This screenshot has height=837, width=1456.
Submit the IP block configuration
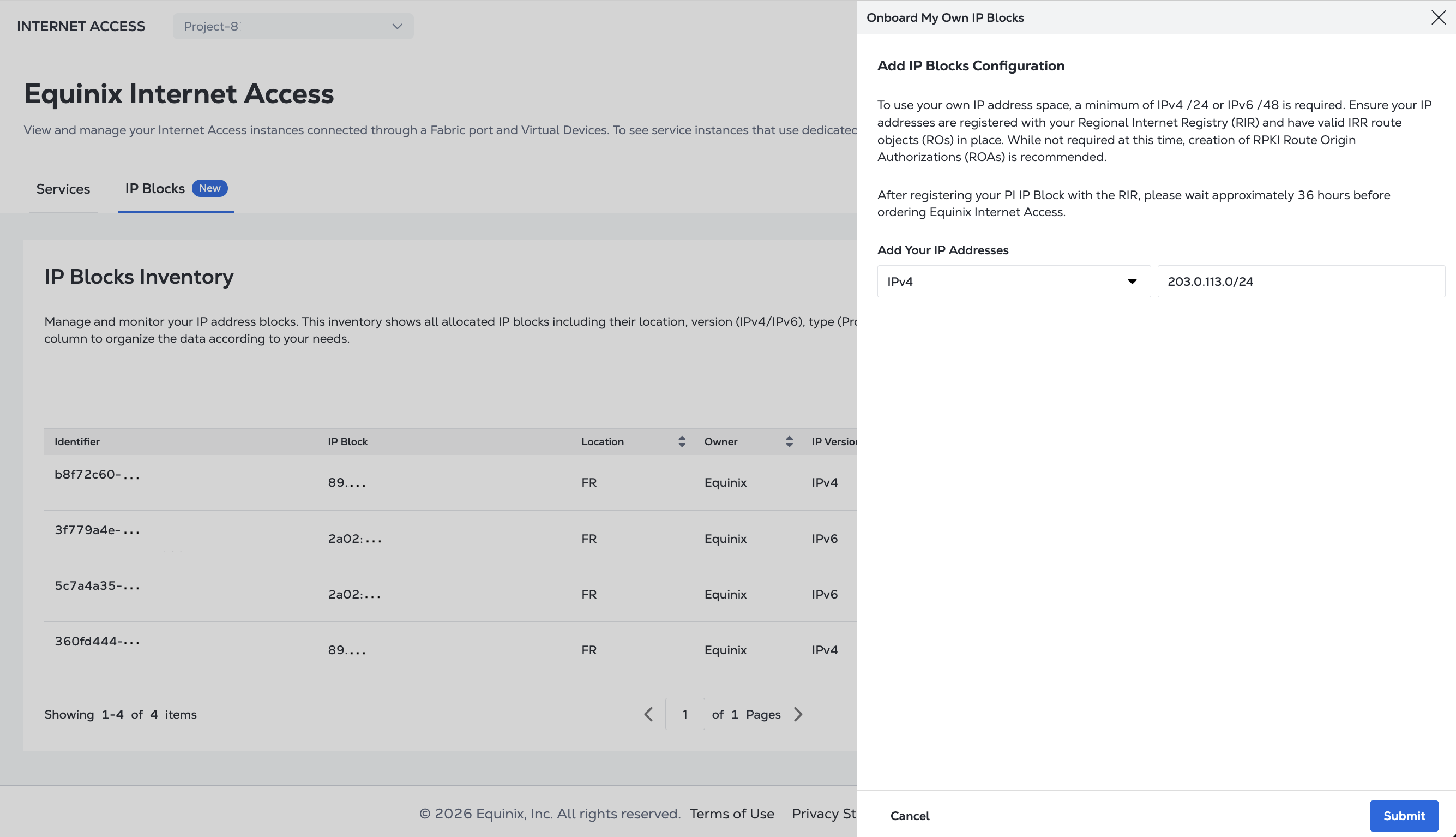click(x=1404, y=816)
